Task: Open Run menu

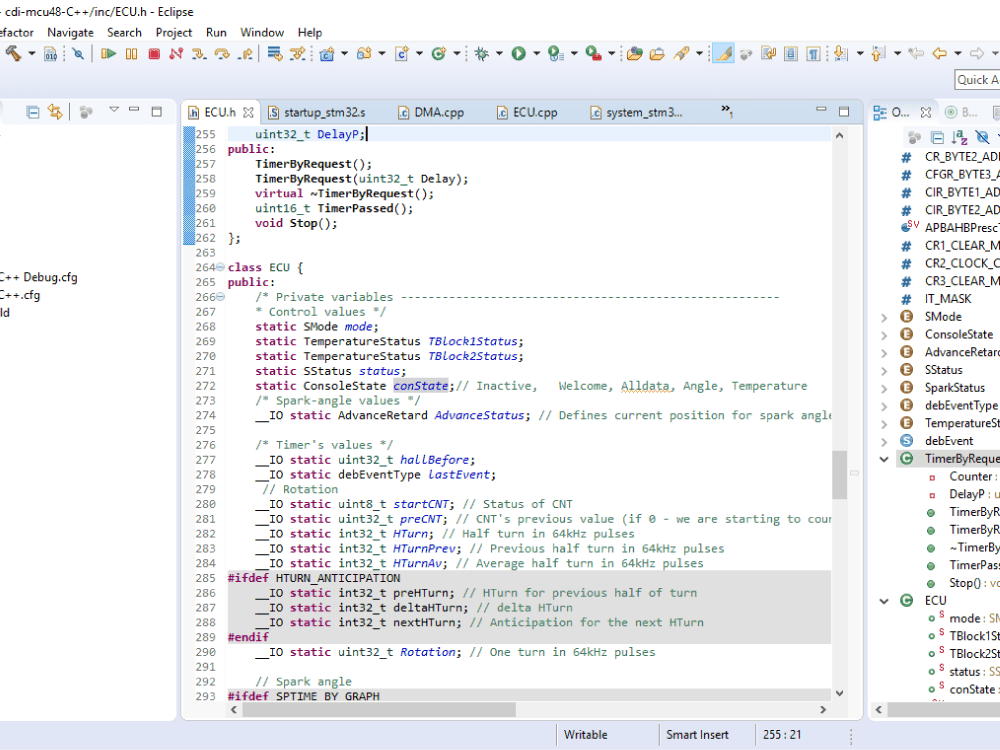Action: [216, 33]
